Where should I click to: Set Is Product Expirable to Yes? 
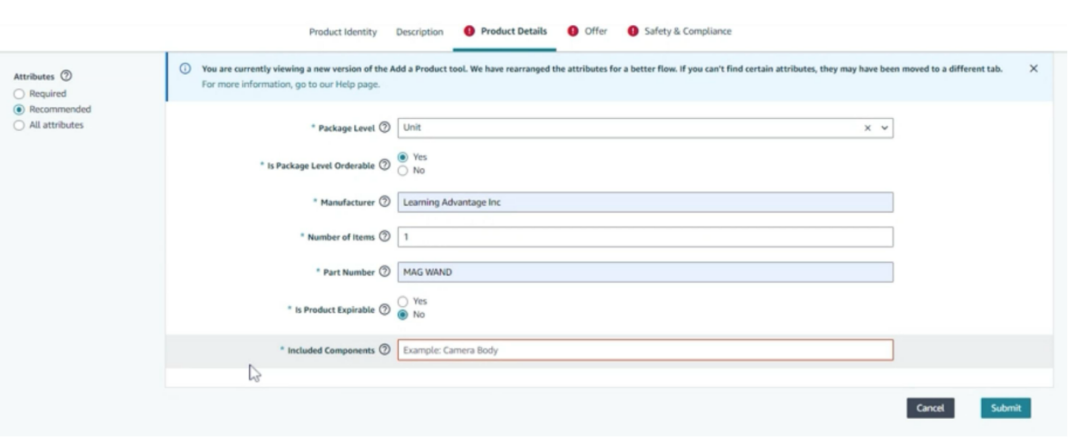403,301
